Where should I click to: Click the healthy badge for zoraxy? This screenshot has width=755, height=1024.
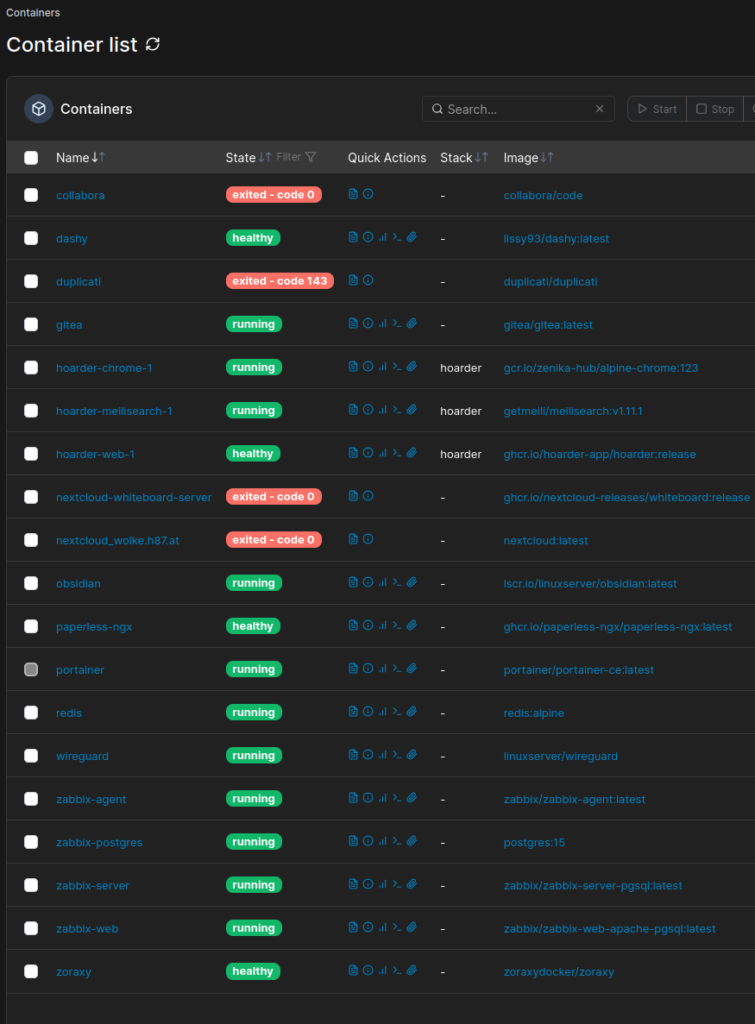(253, 971)
